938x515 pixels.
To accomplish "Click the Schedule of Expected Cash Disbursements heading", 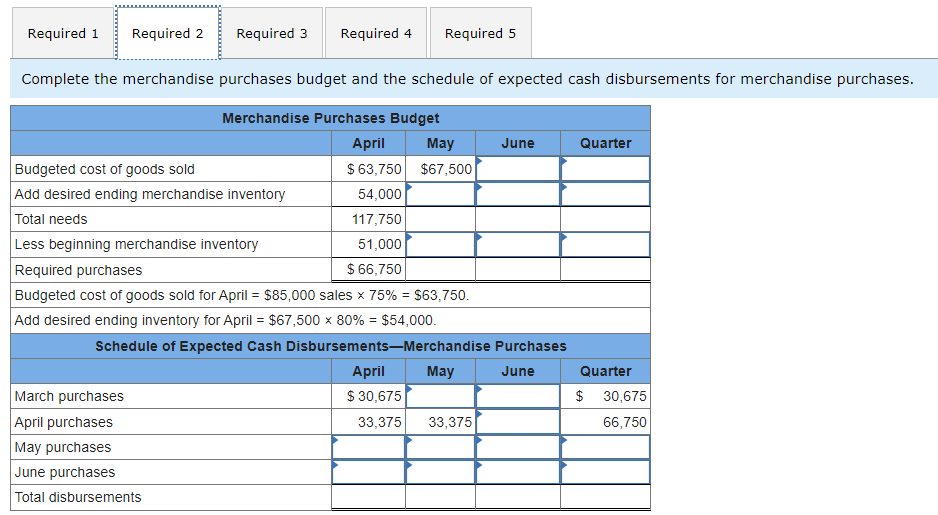I will pyautogui.click(x=331, y=346).
